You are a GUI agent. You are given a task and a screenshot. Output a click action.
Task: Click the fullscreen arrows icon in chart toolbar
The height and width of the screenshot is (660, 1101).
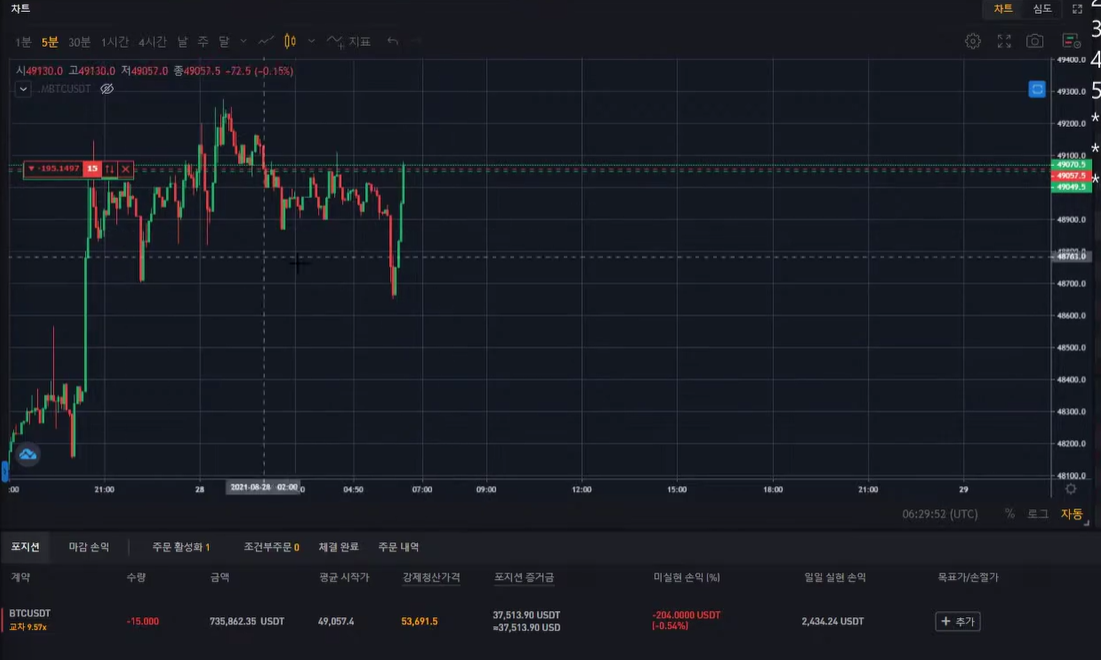(1004, 41)
